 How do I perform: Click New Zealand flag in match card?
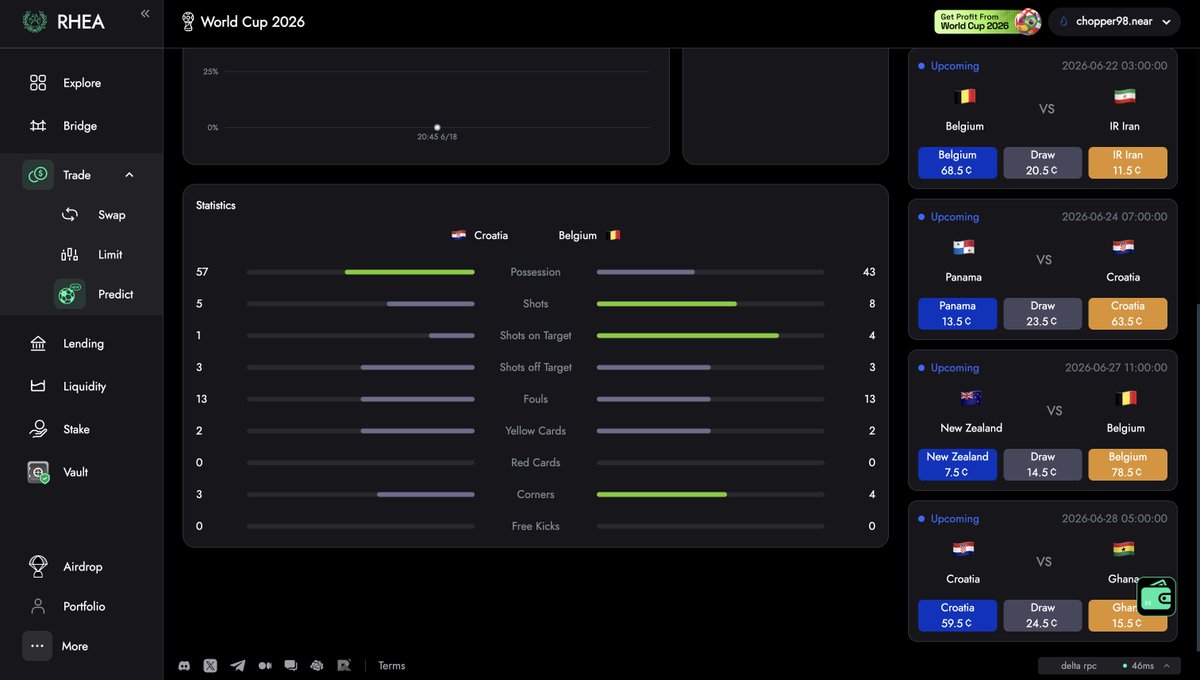click(x=971, y=398)
